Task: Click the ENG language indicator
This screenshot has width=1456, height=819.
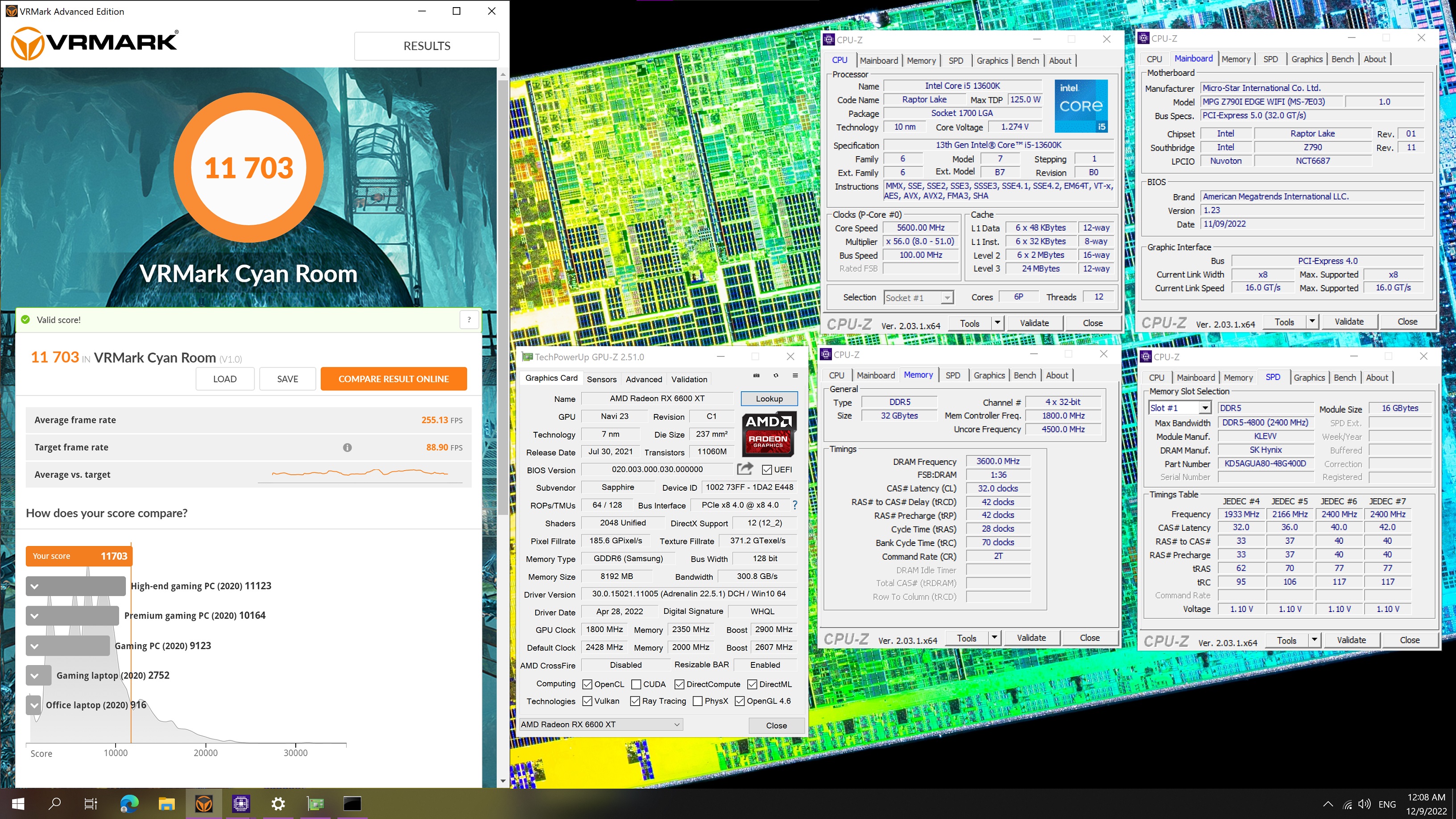Action: click(1387, 804)
